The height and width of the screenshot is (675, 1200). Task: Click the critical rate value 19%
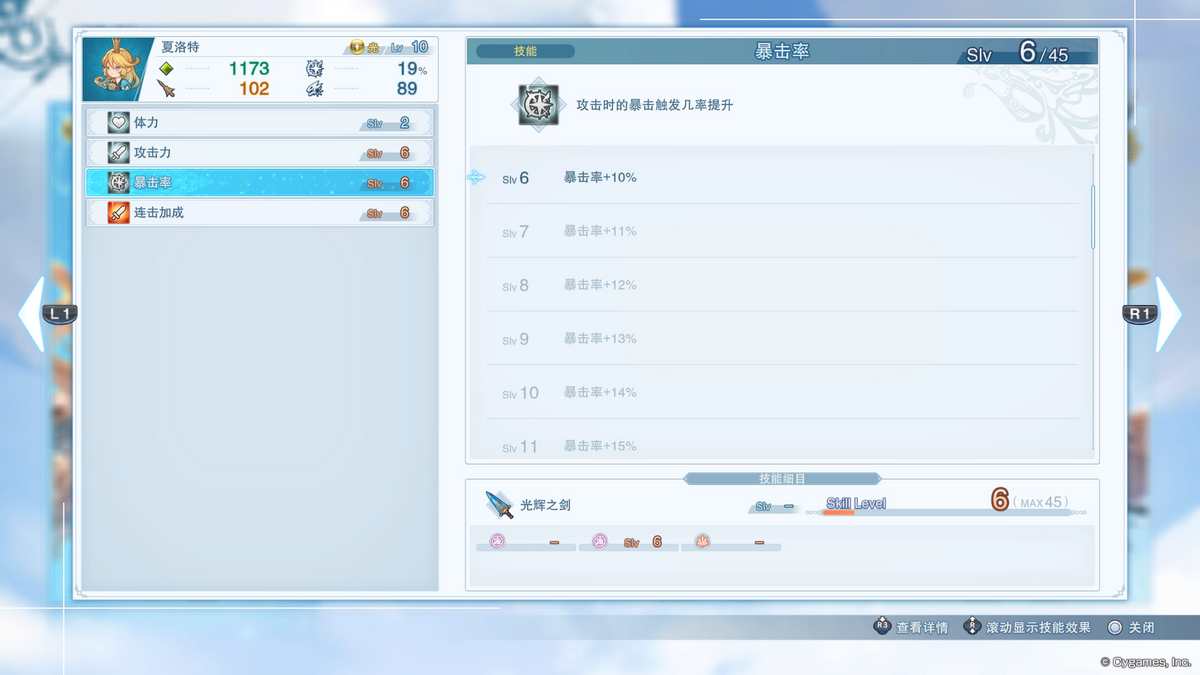(x=412, y=69)
